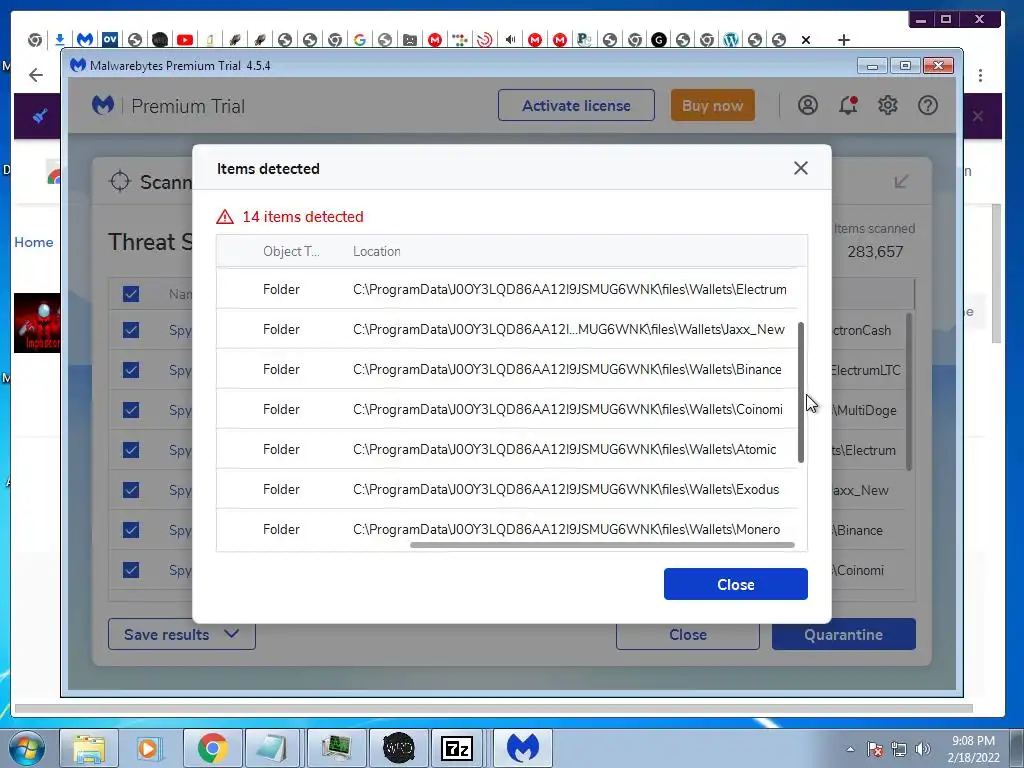Switch to the download-arrow Chrome tab

[59, 40]
